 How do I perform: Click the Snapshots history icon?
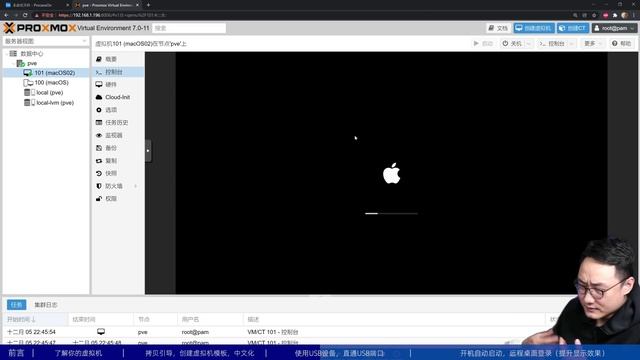99,173
